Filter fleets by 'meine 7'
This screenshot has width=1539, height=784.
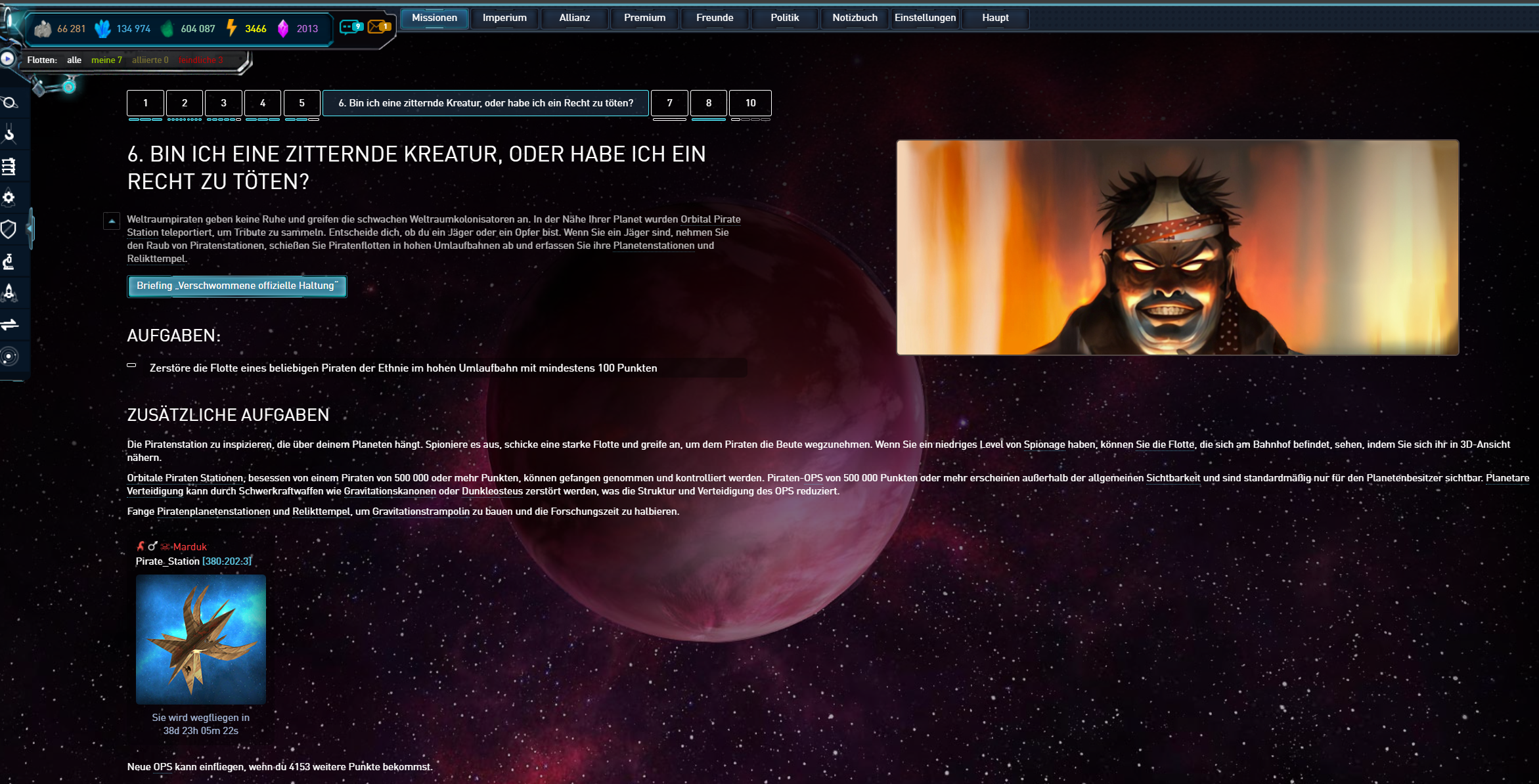click(106, 60)
